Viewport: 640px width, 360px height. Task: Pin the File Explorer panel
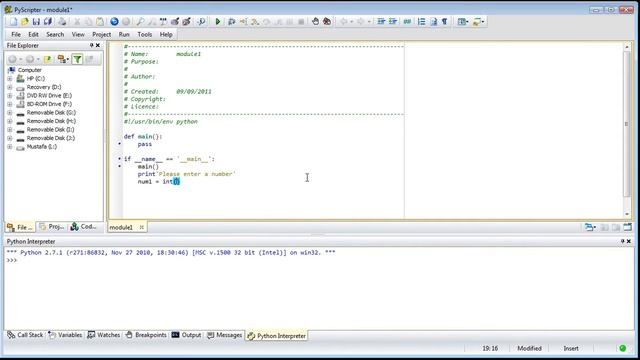click(91, 45)
